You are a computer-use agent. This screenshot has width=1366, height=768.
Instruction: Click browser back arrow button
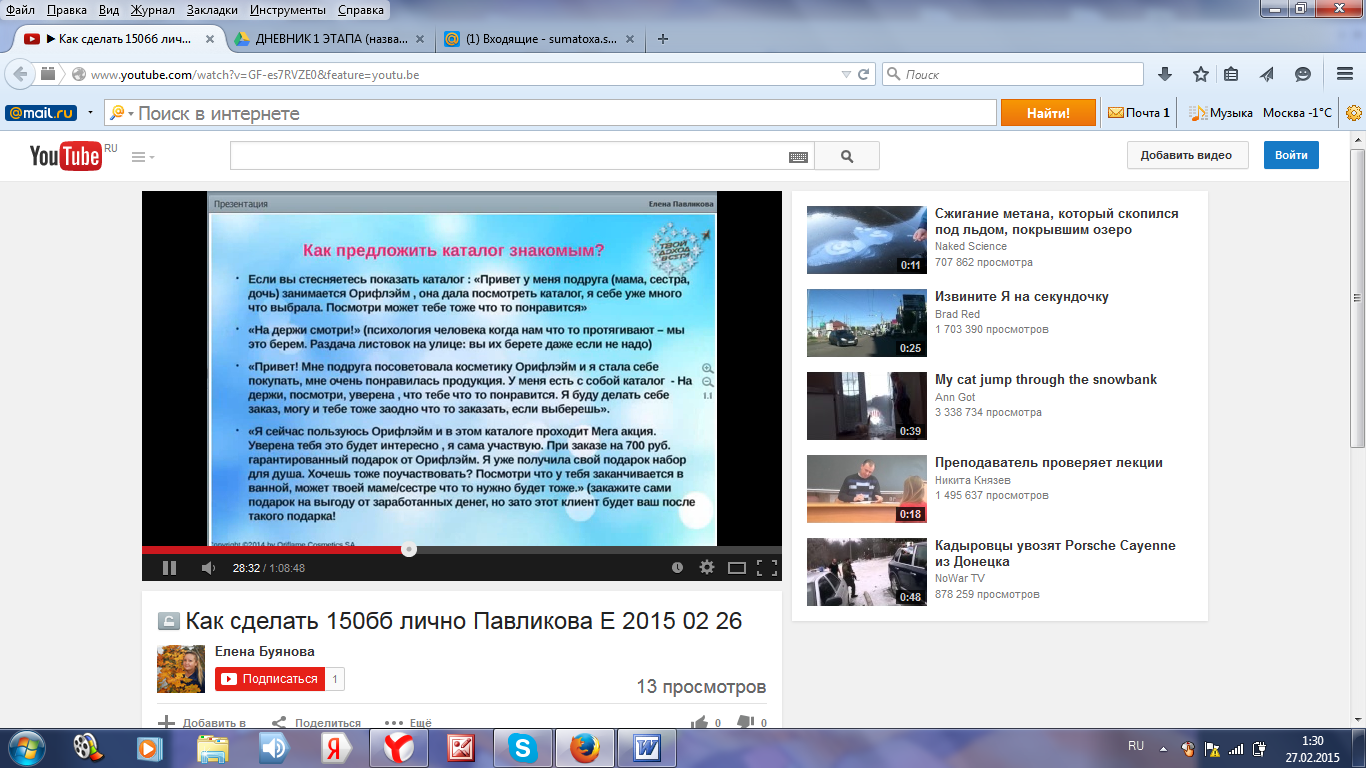[x=20, y=74]
